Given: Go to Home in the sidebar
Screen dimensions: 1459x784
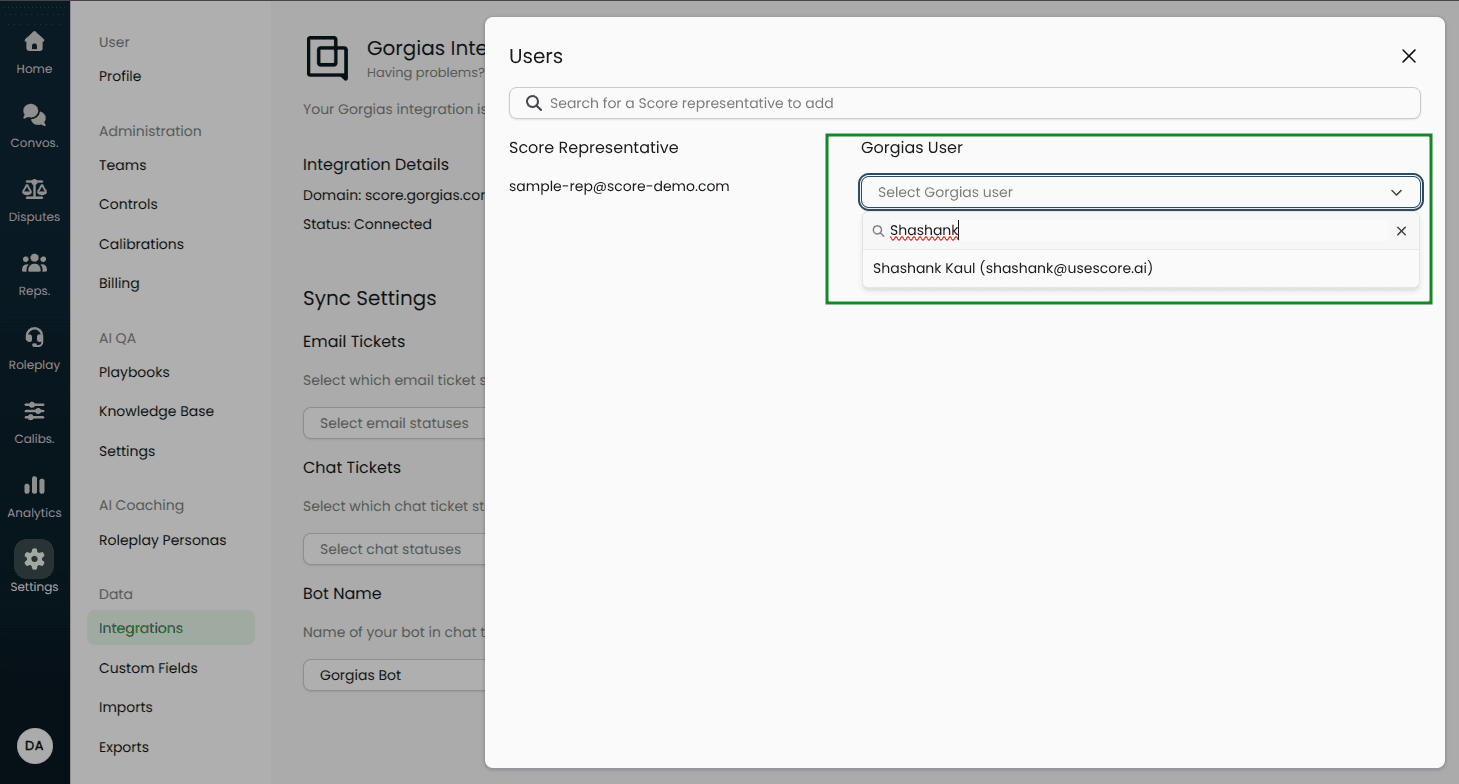Looking at the screenshot, I should 34,53.
